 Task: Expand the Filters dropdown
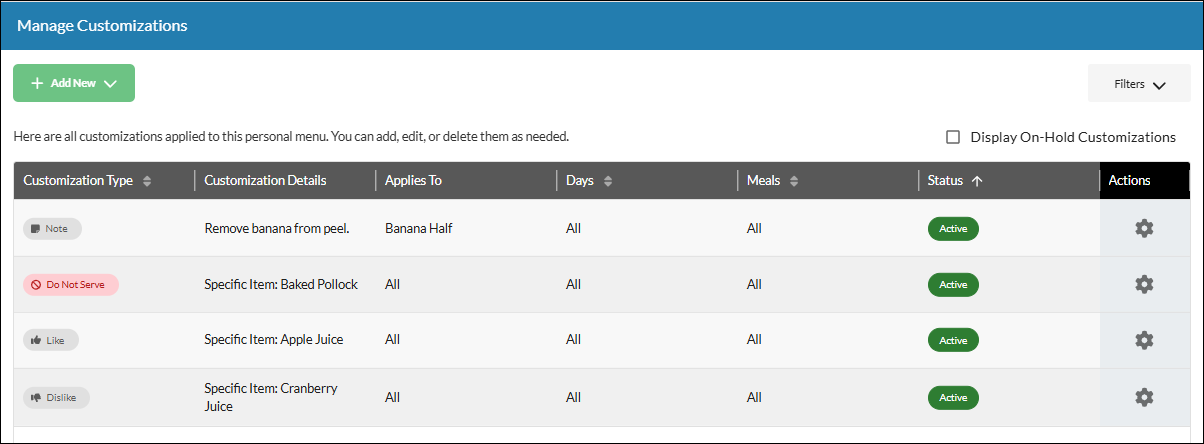1139,84
